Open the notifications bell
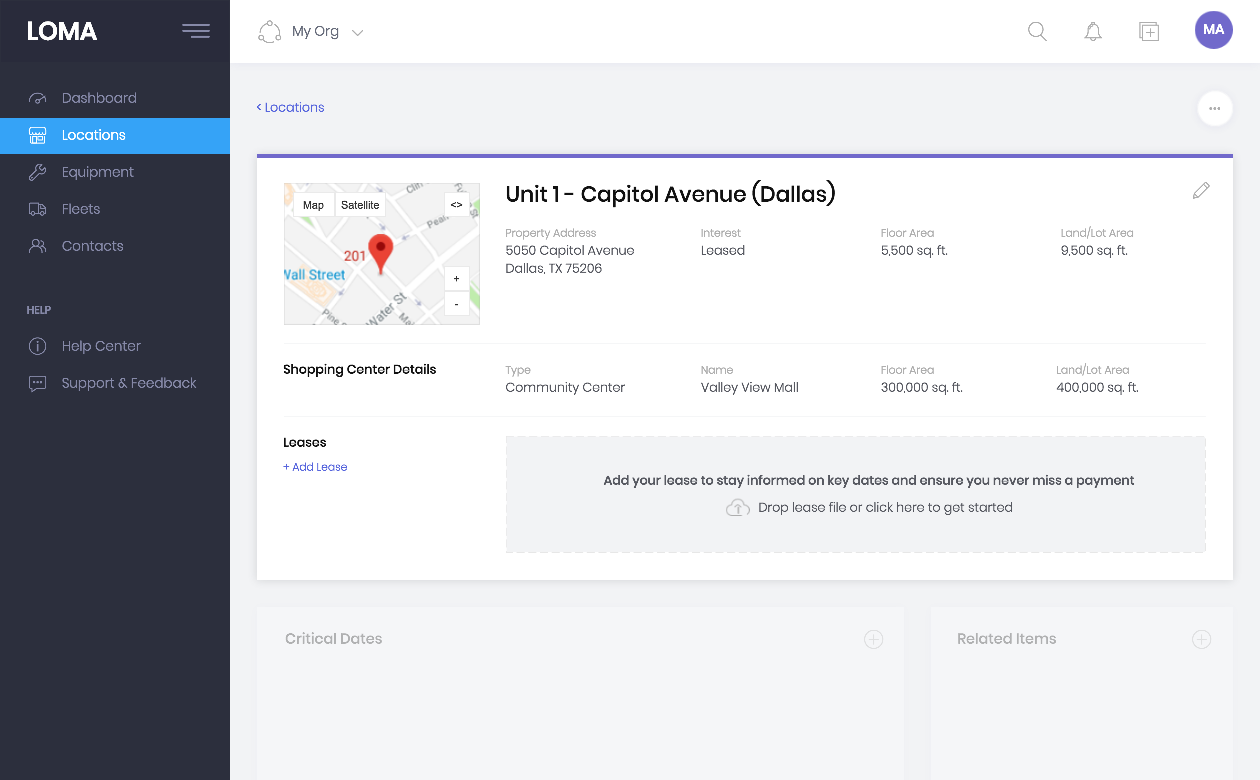 1093,32
